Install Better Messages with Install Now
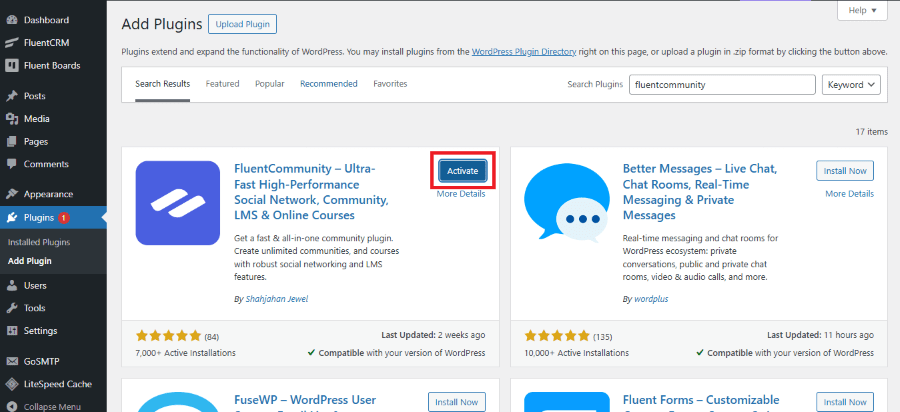Screen dimensions: 900x412 tap(845, 171)
